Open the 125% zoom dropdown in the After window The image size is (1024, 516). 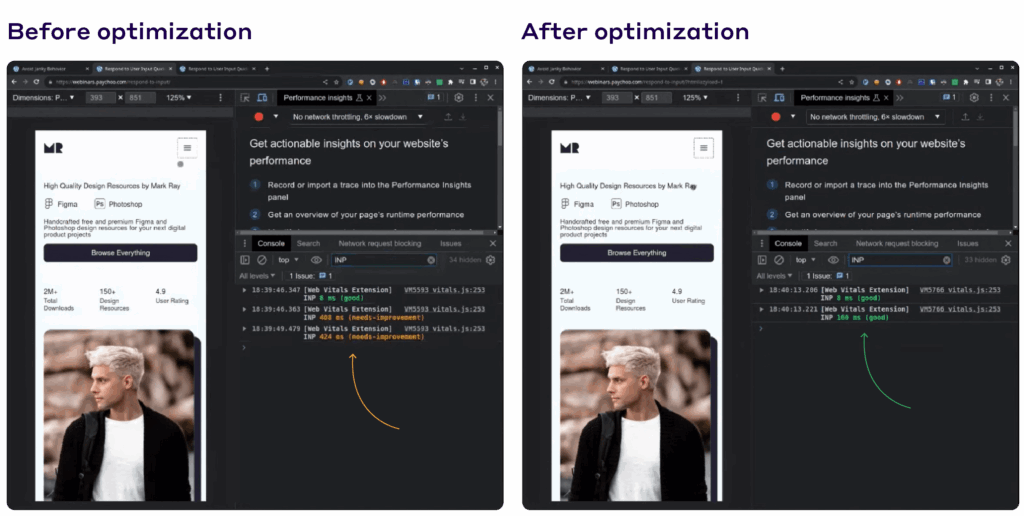(x=695, y=98)
